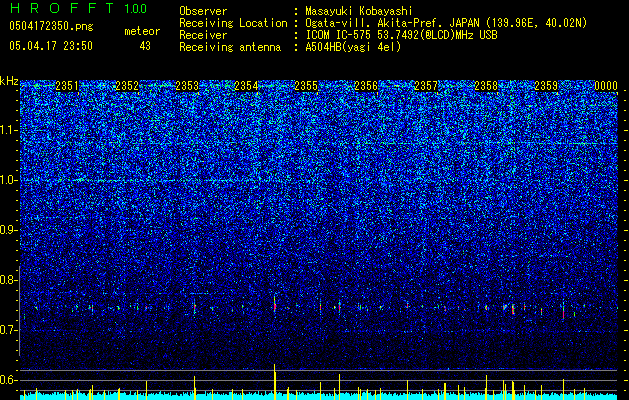The image size is (629, 400).
Task: Click the Observer field label
Action: [203, 11]
